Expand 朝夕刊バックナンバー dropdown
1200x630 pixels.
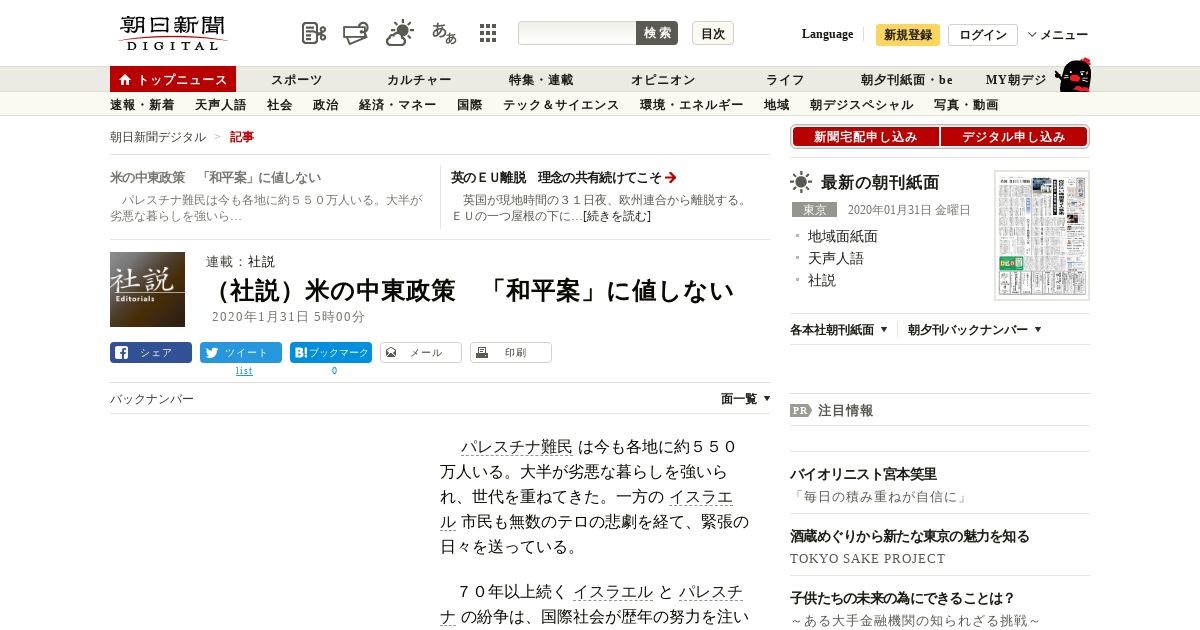[975, 329]
